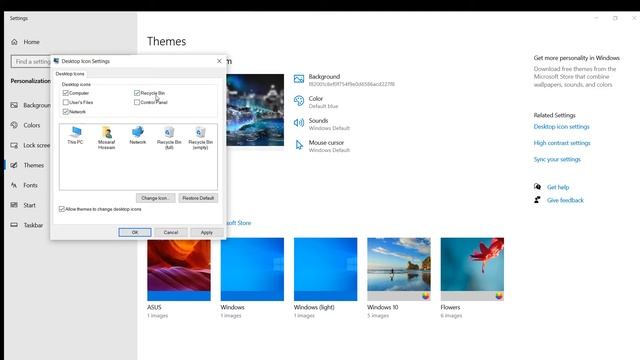Click the Home icon in Settings sidebar
The image size is (640, 360).
coord(15,42)
